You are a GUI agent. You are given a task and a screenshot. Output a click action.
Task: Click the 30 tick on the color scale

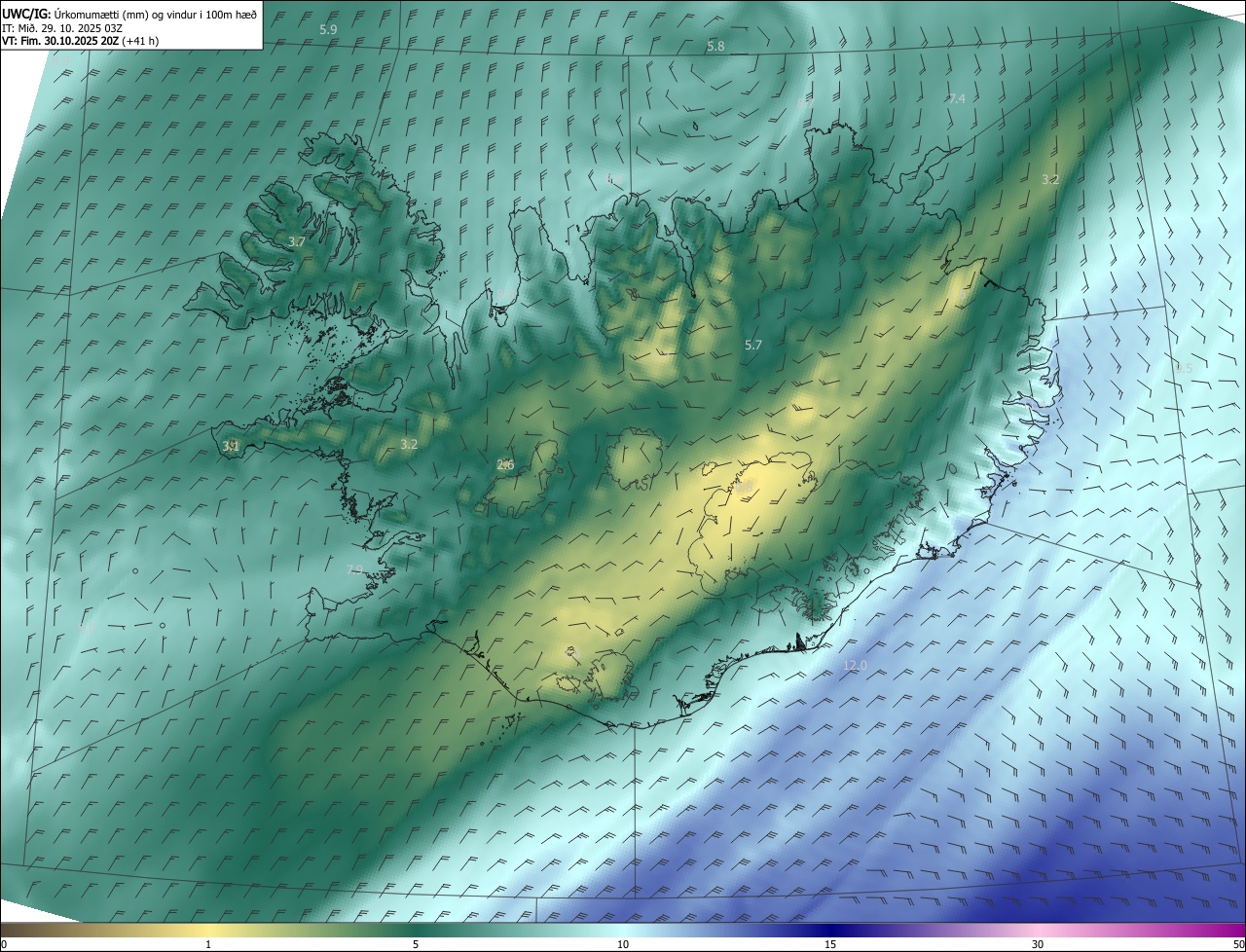1038,945
